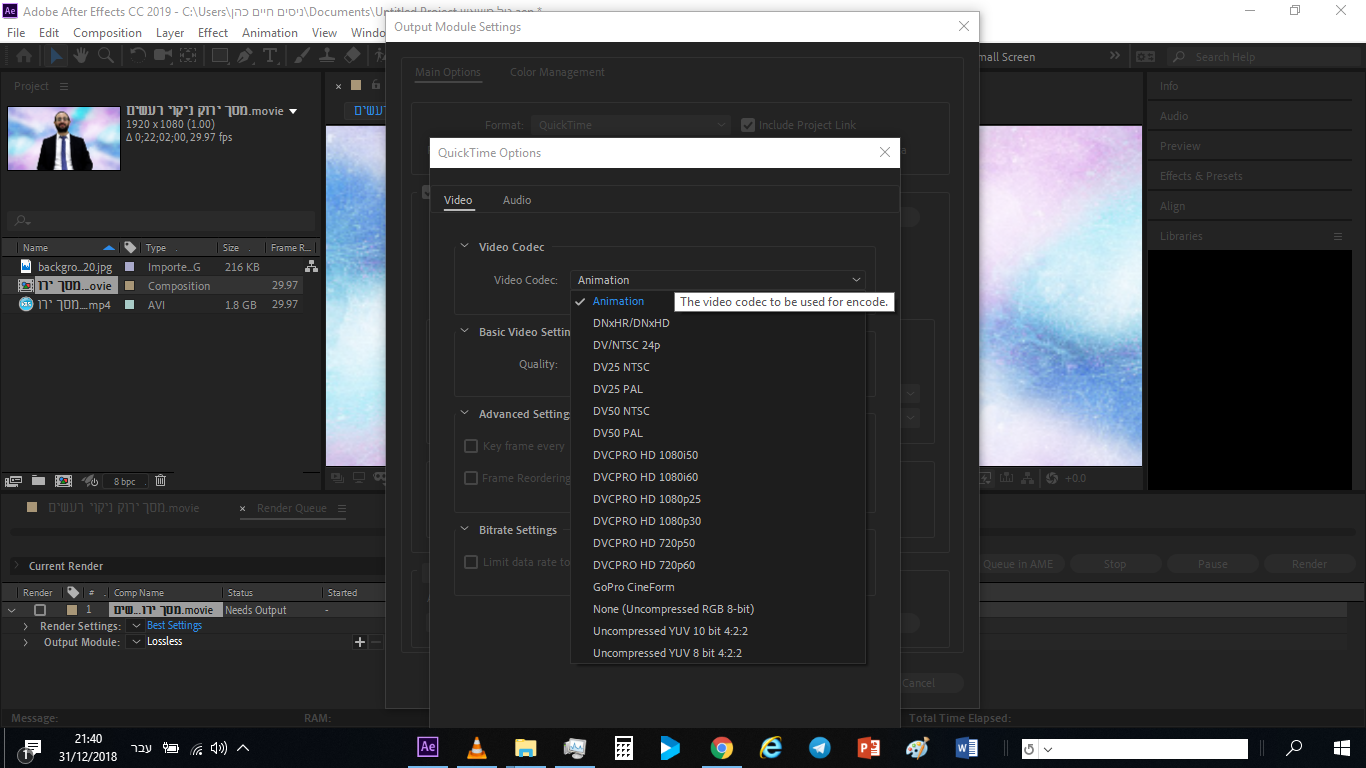Delete selected project item via trash icon
Viewport: 1366px width, 768px height.
coord(160,481)
